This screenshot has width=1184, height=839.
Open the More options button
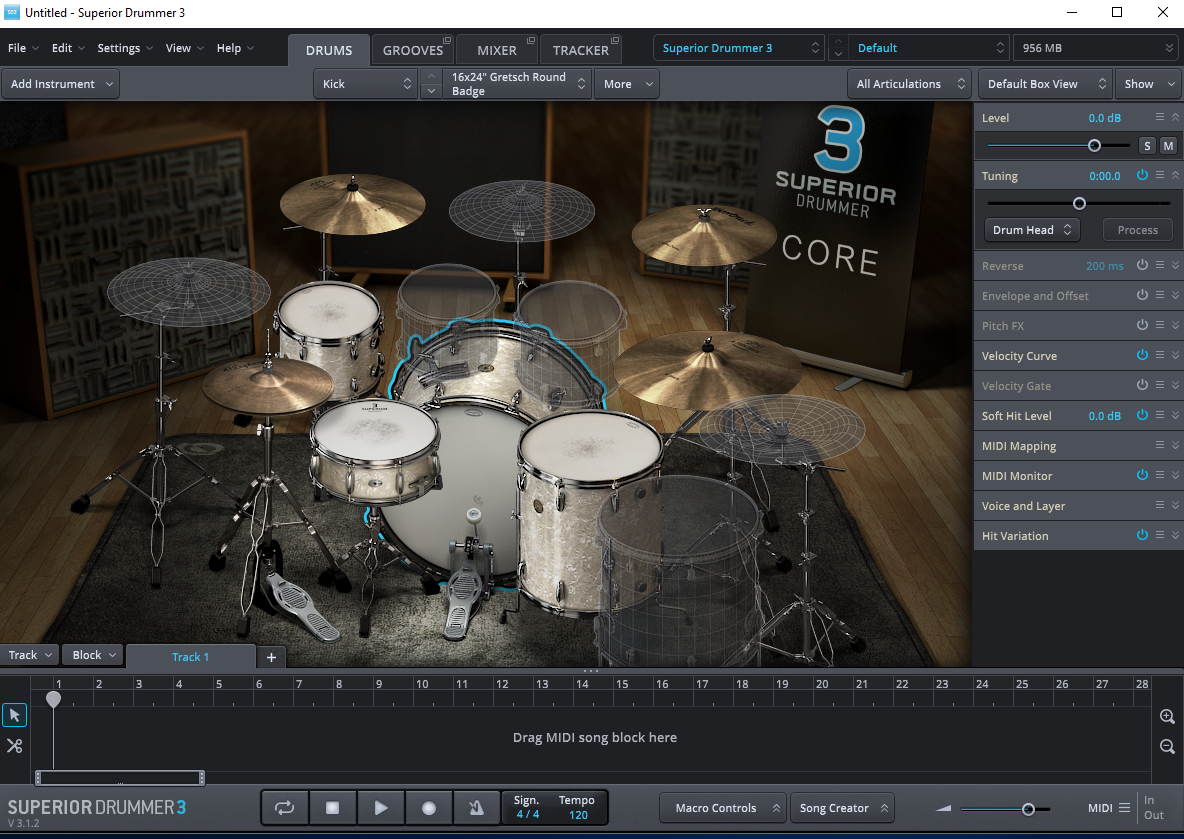(x=627, y=84)
